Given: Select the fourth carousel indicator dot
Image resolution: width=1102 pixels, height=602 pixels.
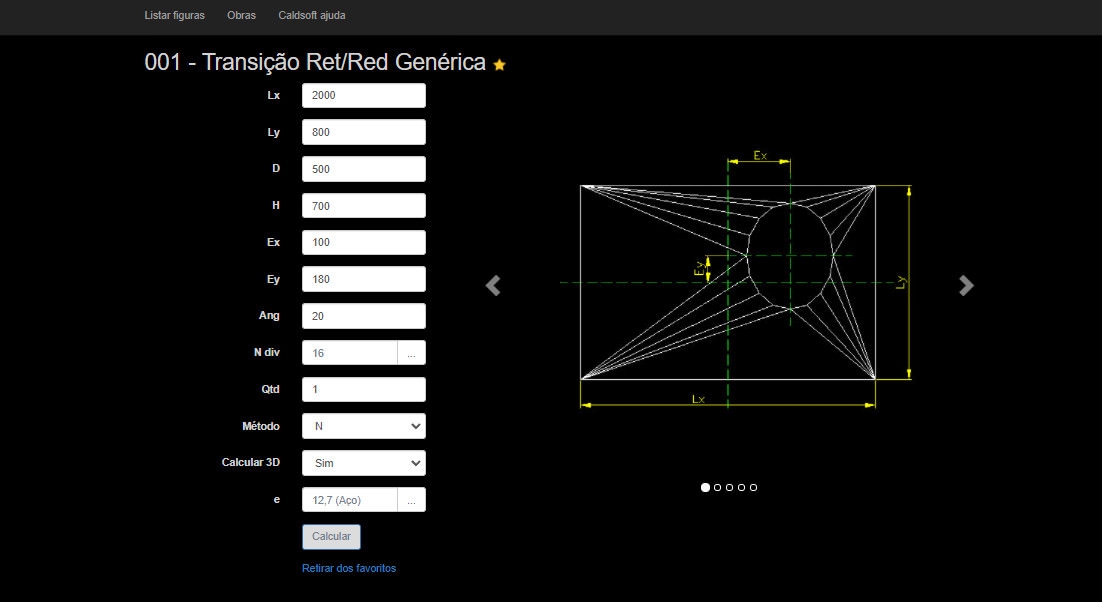Looking at the screenshot, I should coord(741,488).
